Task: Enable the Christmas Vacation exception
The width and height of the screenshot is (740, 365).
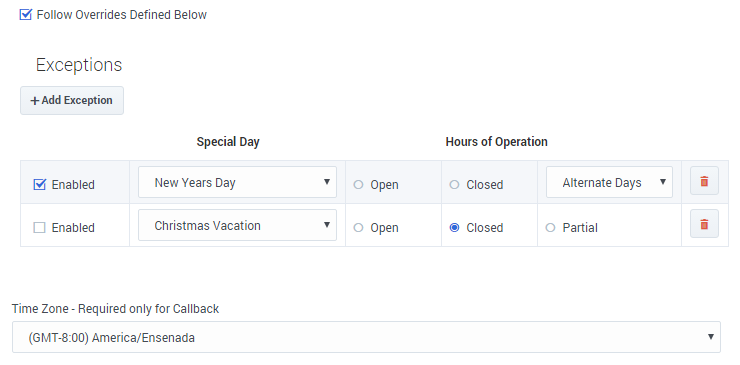Action: [x=40, y=228]
